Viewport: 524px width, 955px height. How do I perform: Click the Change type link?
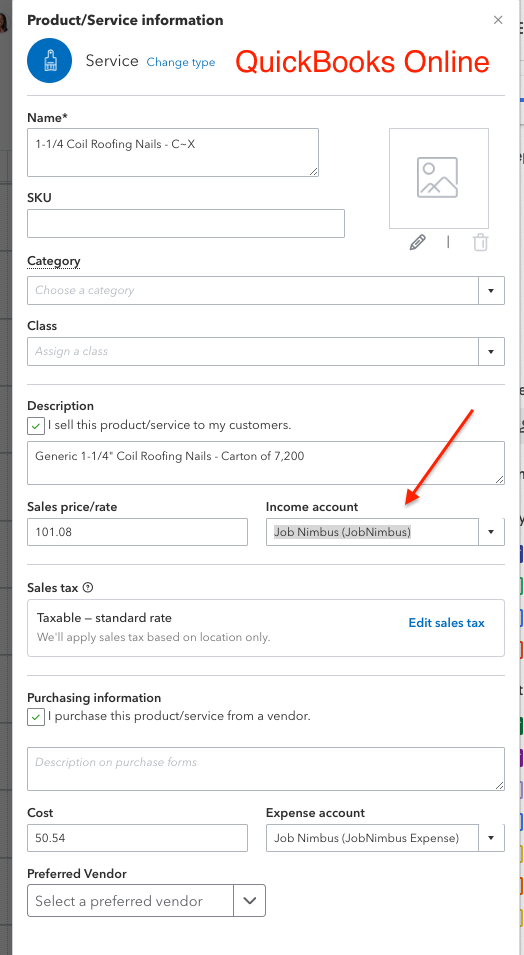pos(181,62)
